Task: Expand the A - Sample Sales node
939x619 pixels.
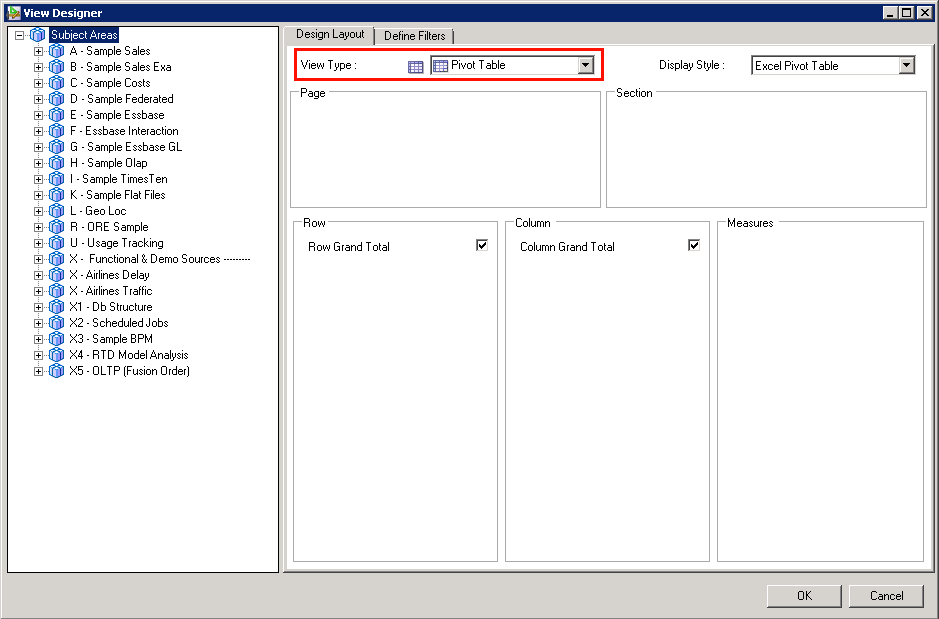Action: (38, 51)
